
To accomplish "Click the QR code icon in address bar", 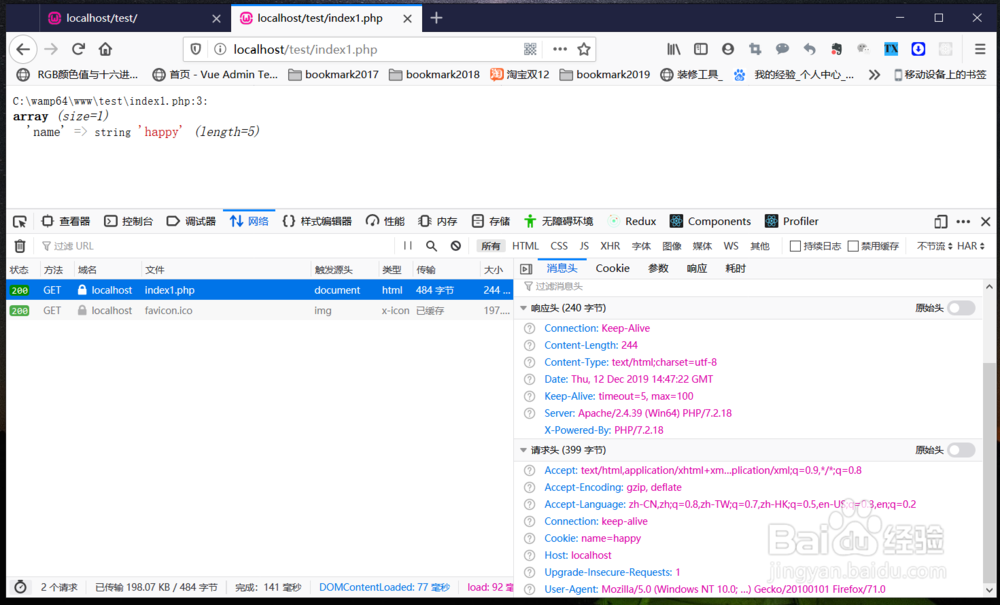I will 530,49.
